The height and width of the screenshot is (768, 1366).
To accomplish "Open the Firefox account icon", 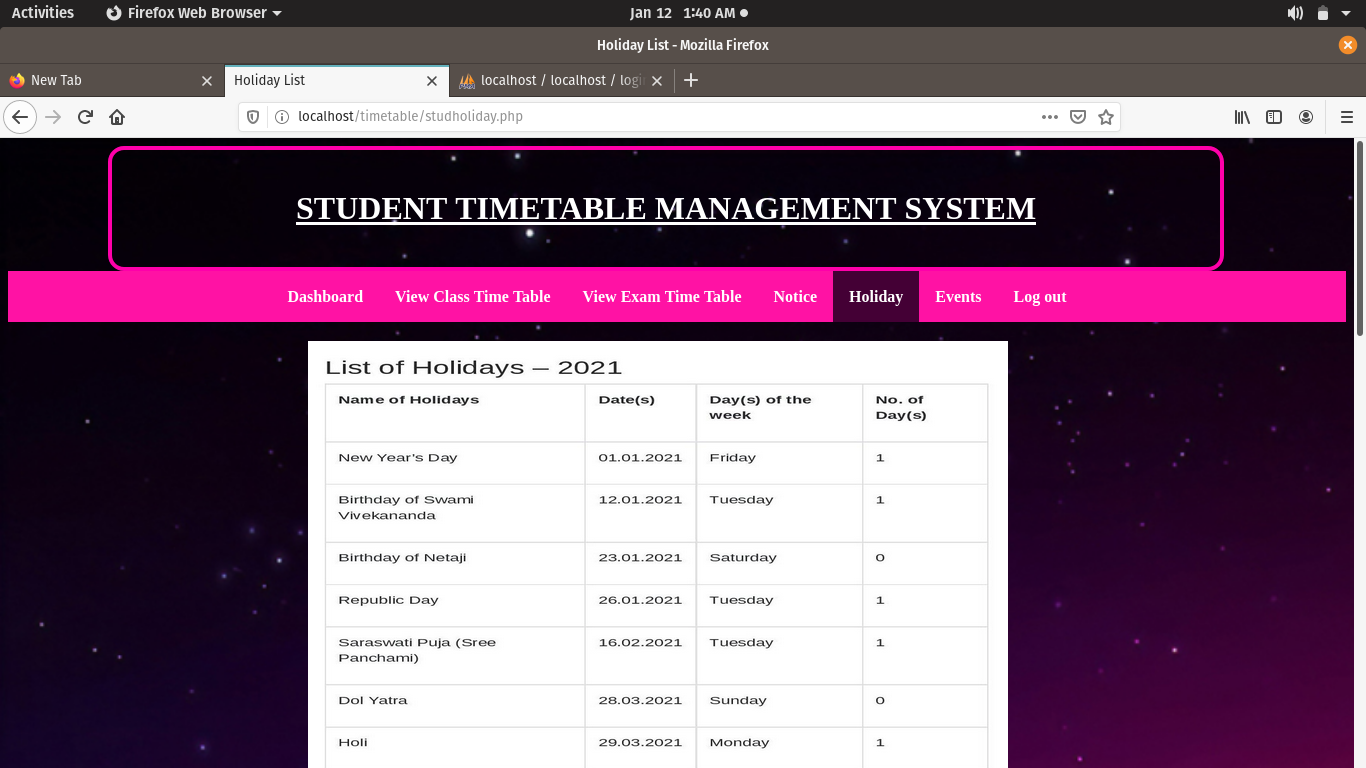I will pyautogui.click(x=1305, y=116).
